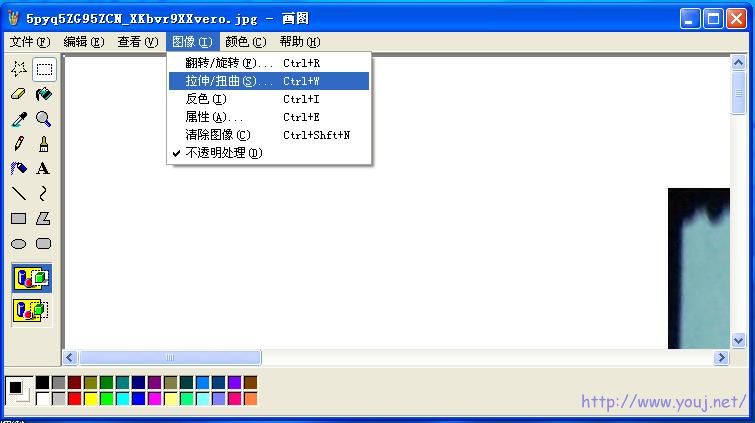Screen dimensions: 755x423
Task: Enable opaque selection mode in tool options
Action: coord(31,278)
